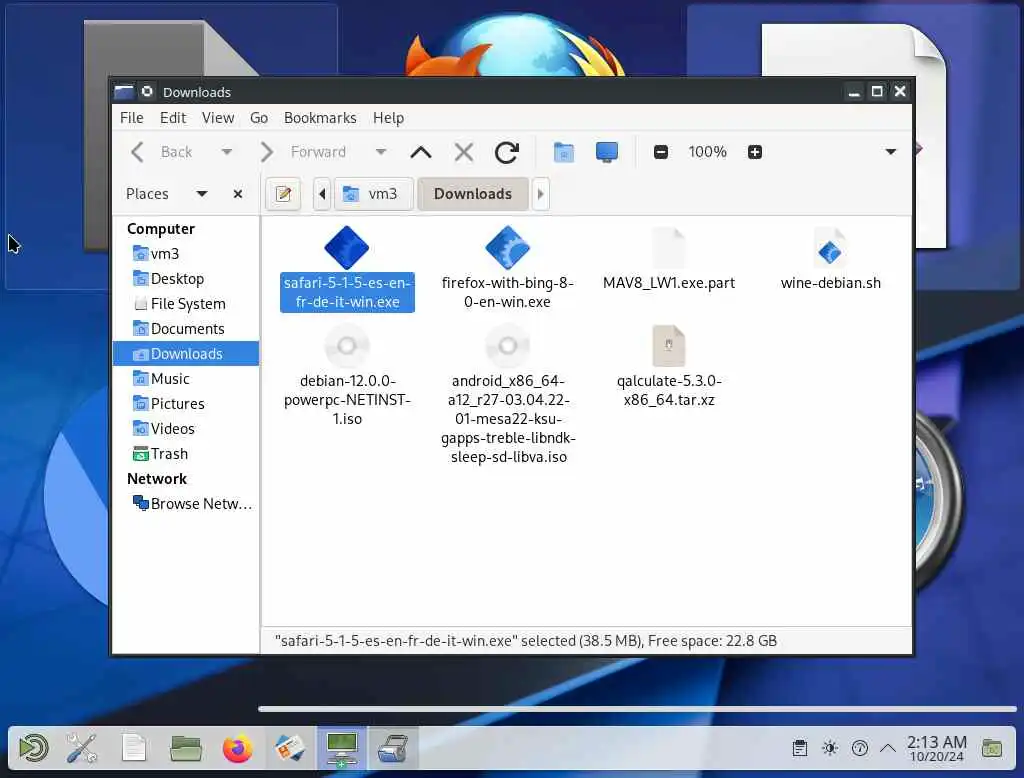Select the firefox-with-bing-8-0 exe file icon
Image resolution: width=1024 pixels, height=778 pixels.
[x=507, y=248]
